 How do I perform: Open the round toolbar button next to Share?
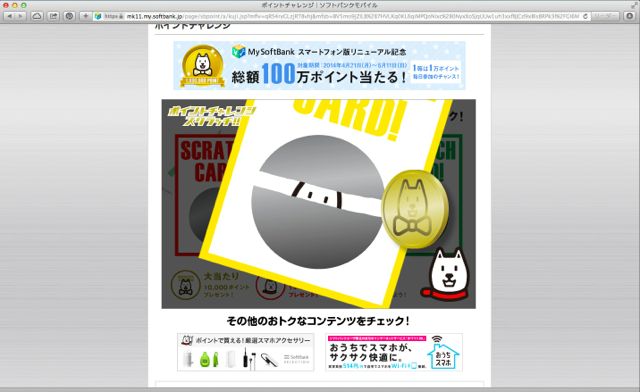pos(69,16)
